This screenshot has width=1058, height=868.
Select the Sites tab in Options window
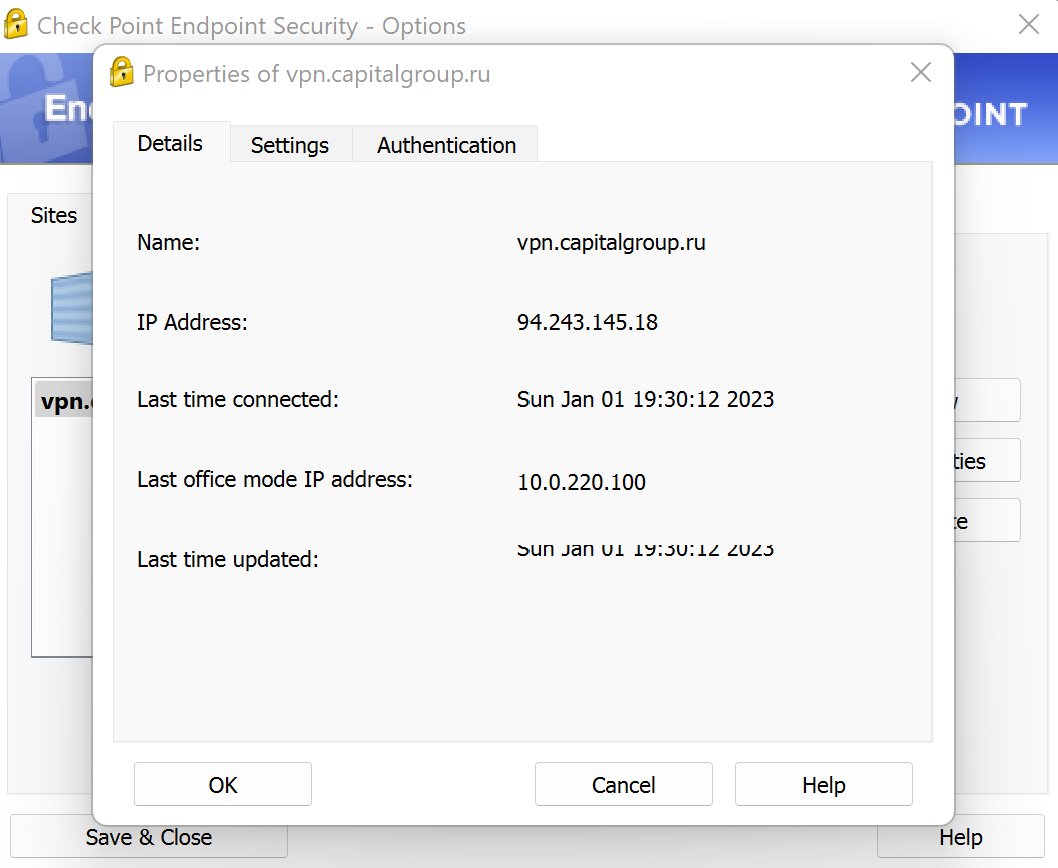click(x=53, y=215)
